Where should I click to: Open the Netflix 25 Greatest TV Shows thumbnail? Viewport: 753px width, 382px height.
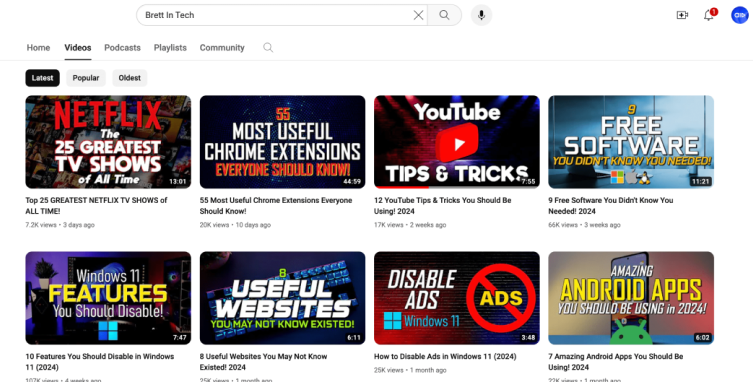pos(108,142)
